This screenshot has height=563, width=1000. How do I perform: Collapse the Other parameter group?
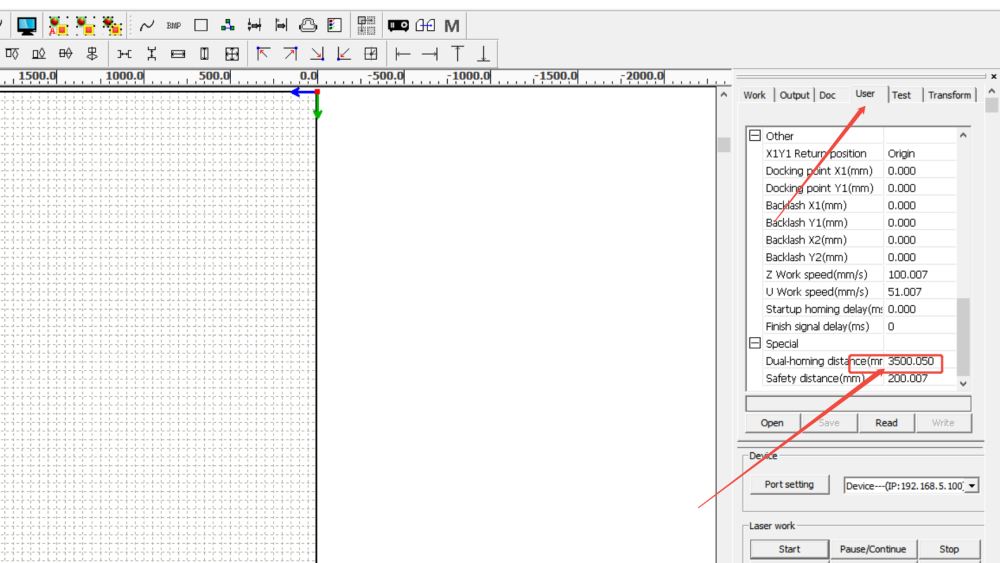tap(755, 136)
